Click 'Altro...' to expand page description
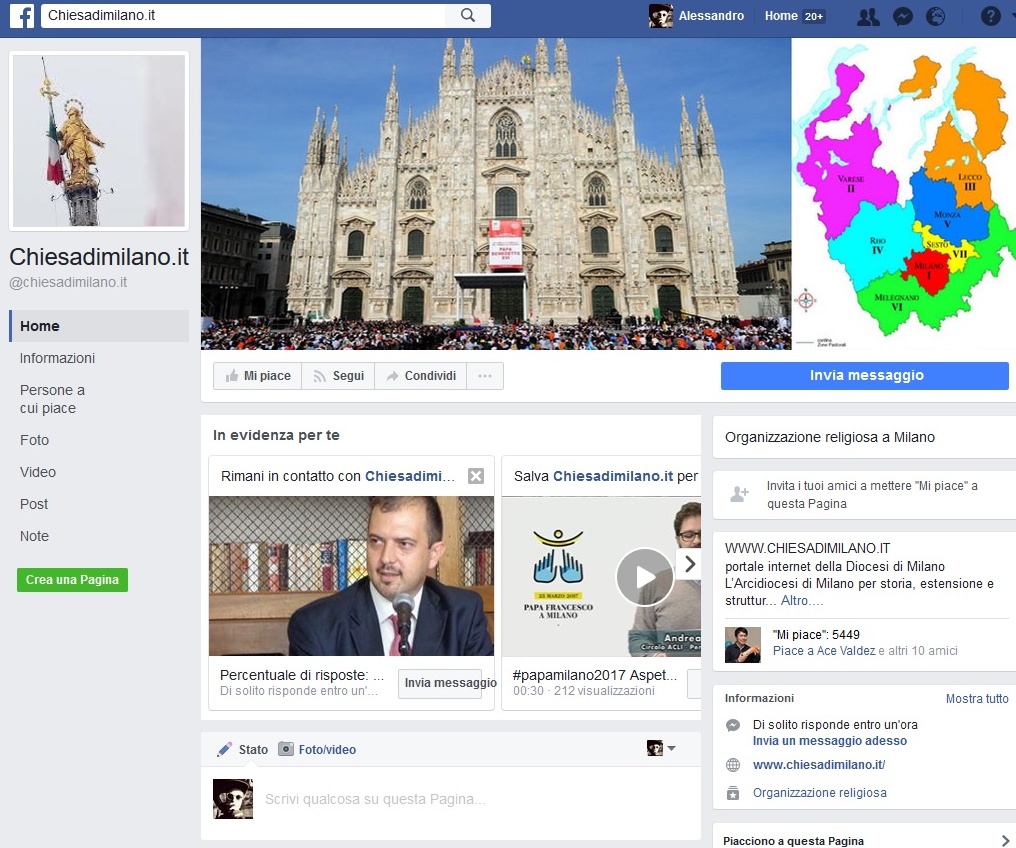The height and width of the screenshot is (848, 1016). pyautogui.click(x=802, y=601)
